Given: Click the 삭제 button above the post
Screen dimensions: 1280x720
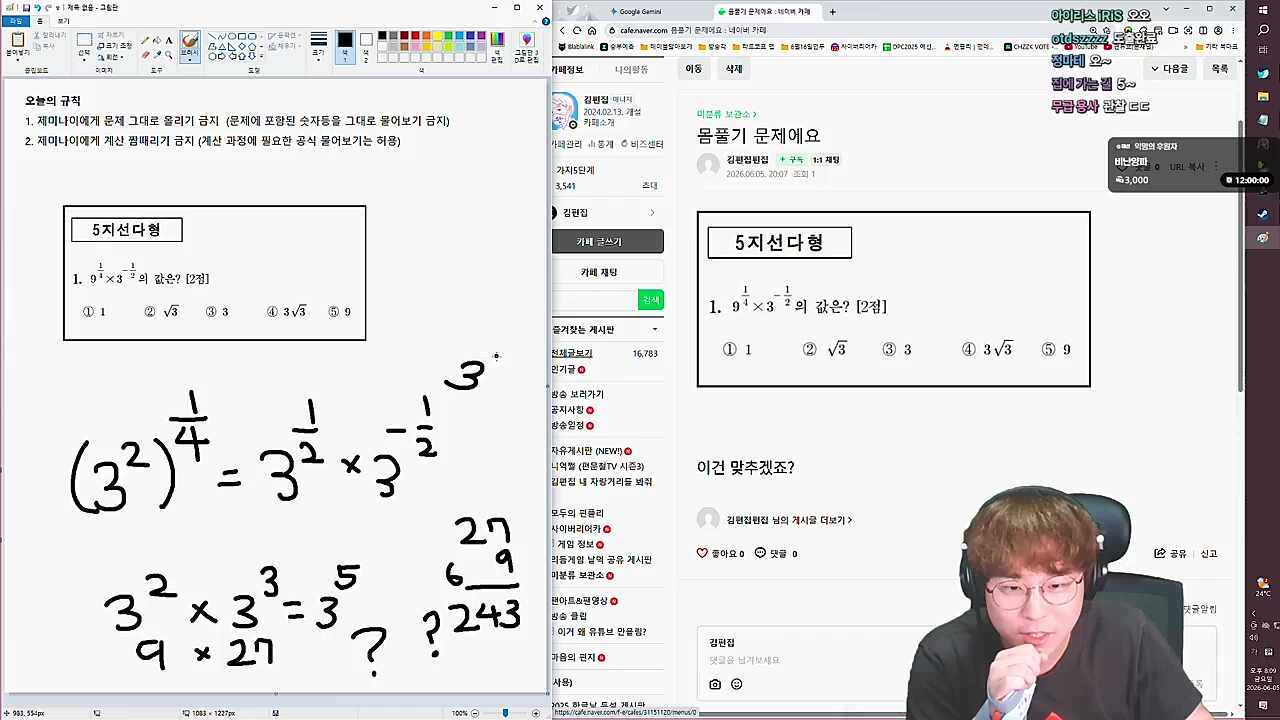Looking at the screenshot, I should click(734, 69).
